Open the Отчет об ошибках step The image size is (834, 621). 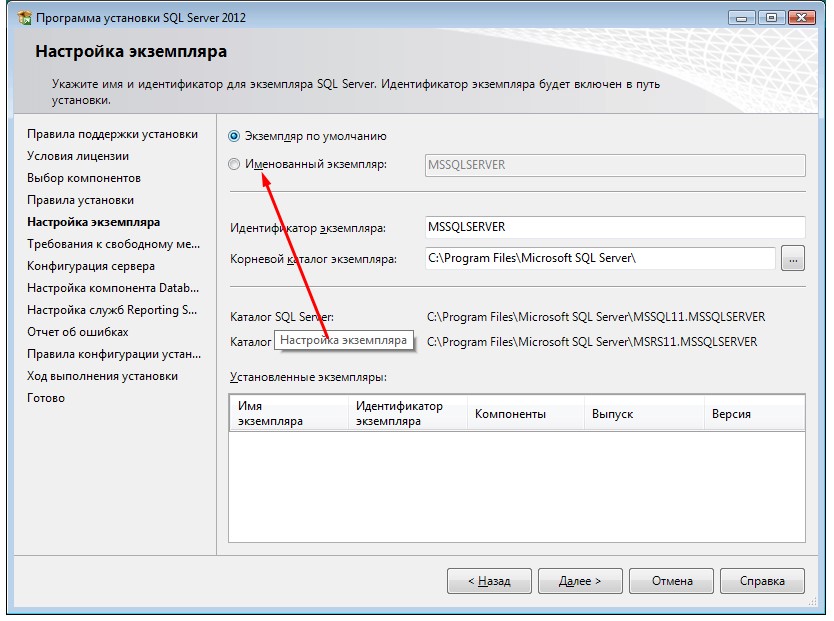pos(78,332)
